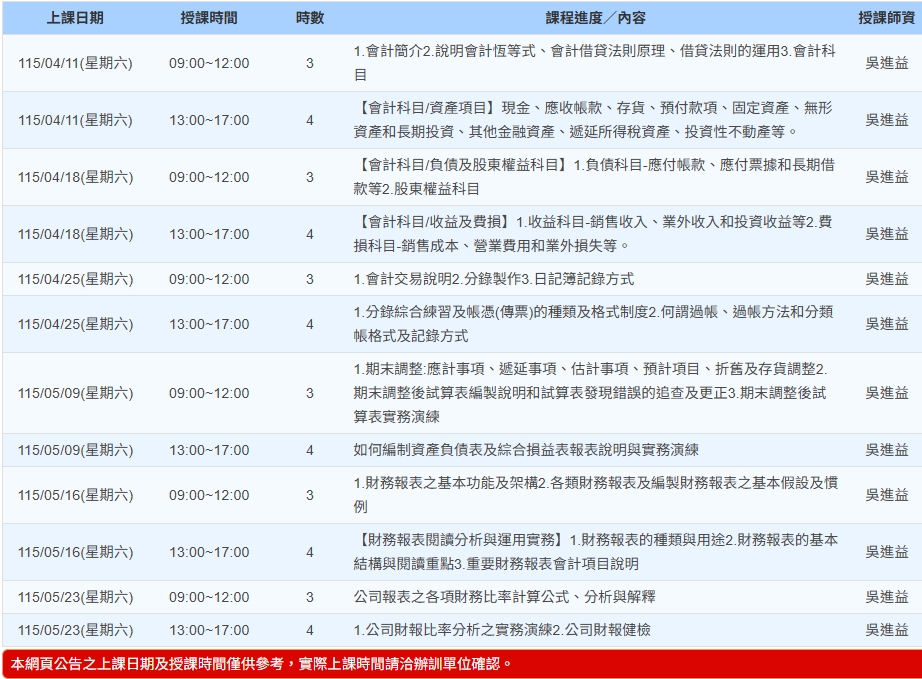Select the 如何編制資產負債表 content row
922x679 pixels.
point(526,450)
